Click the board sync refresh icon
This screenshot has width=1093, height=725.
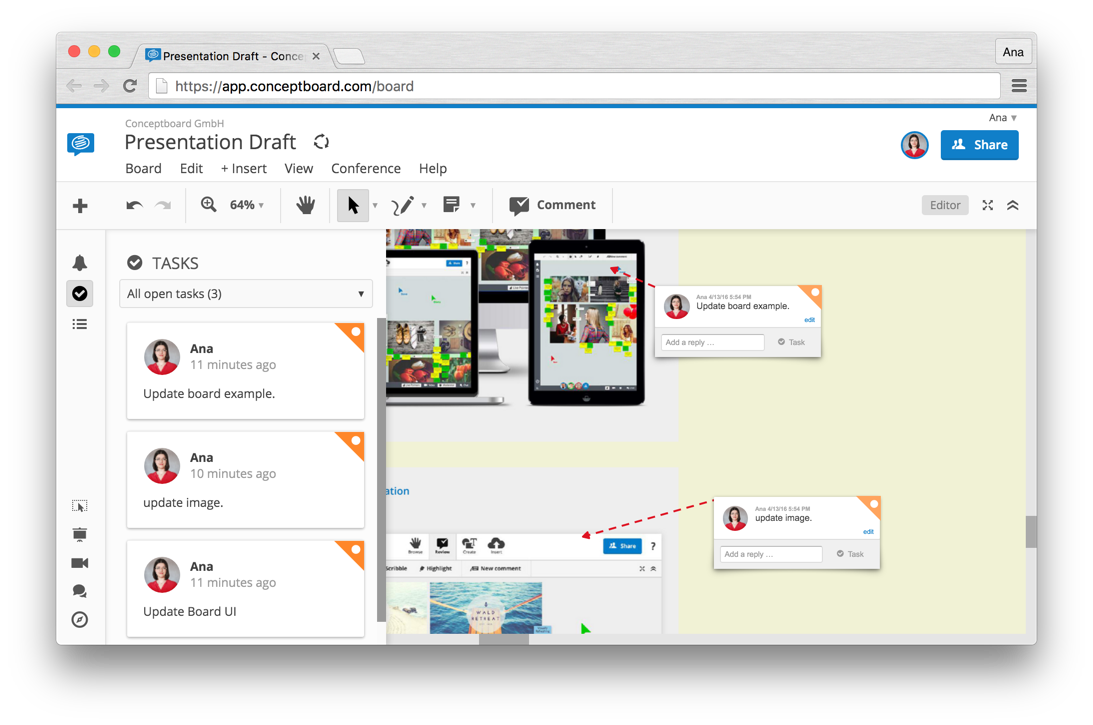point(321,142)
